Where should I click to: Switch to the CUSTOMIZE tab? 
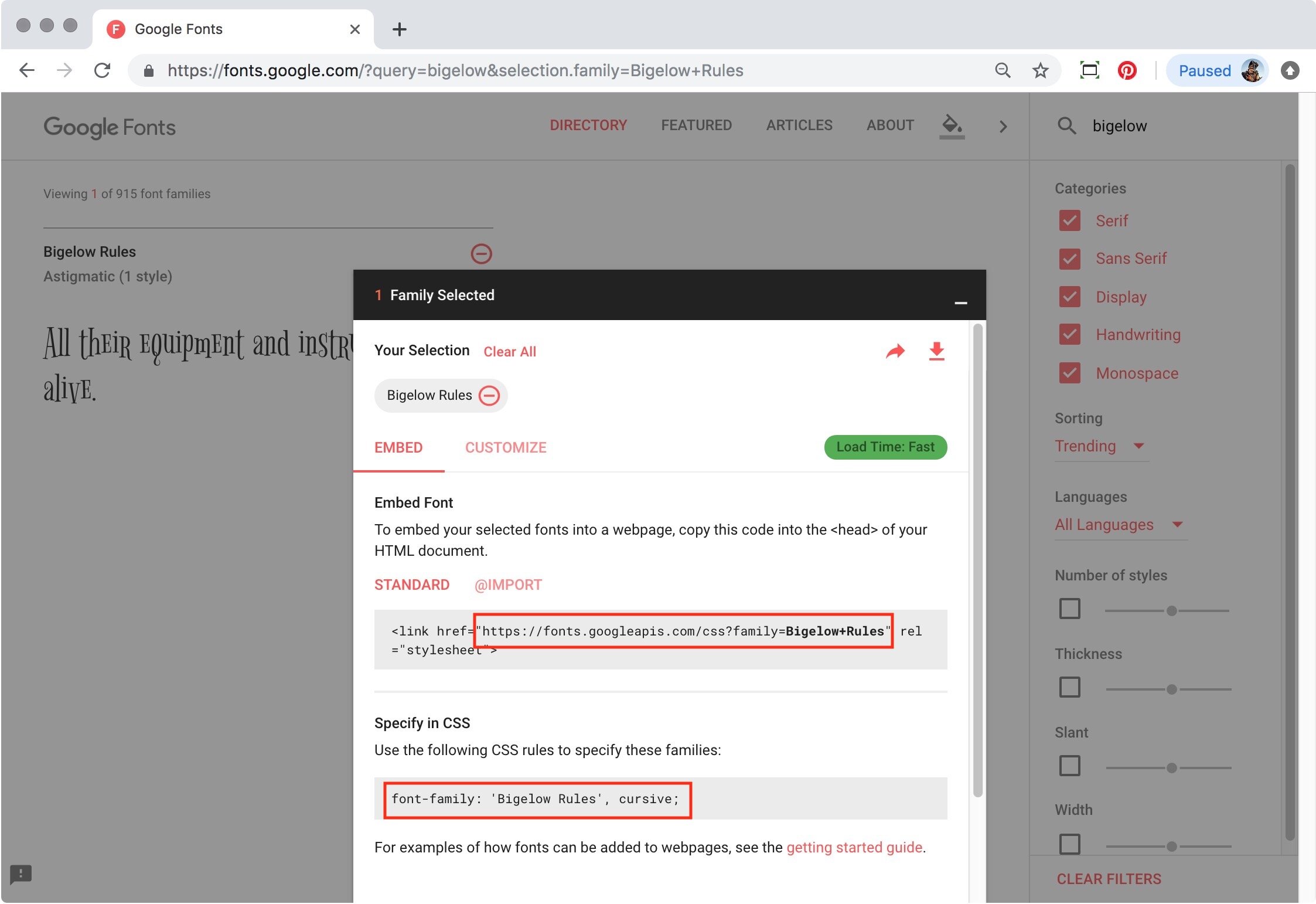click(505, 448)
